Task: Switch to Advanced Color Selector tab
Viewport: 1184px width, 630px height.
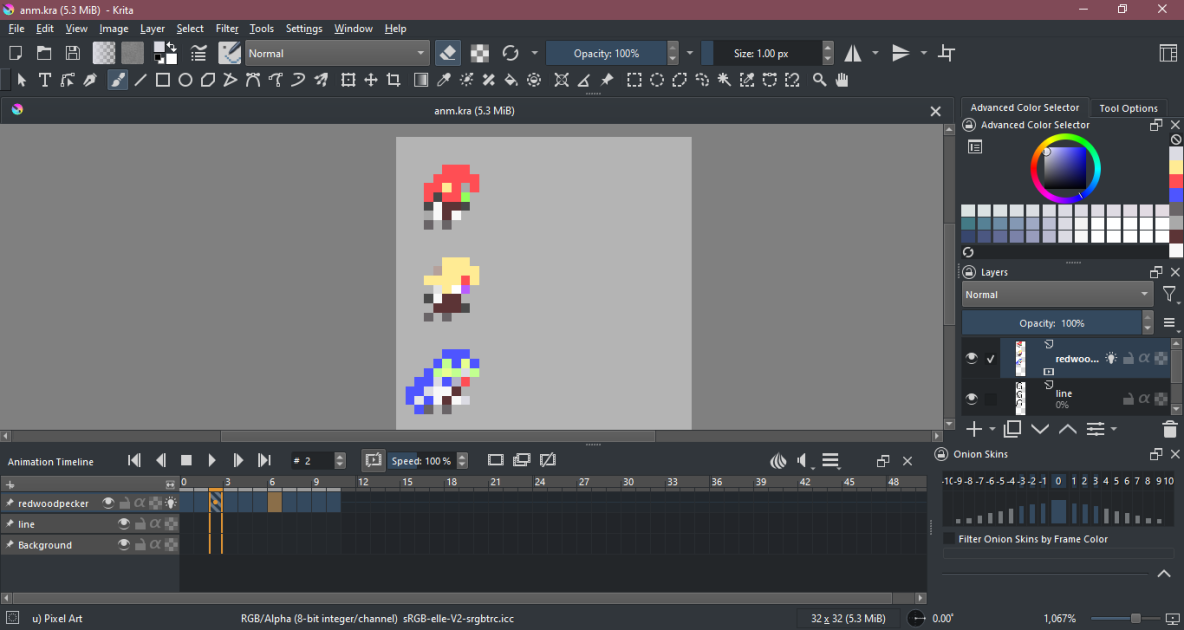Action: tap(1025, 107)
